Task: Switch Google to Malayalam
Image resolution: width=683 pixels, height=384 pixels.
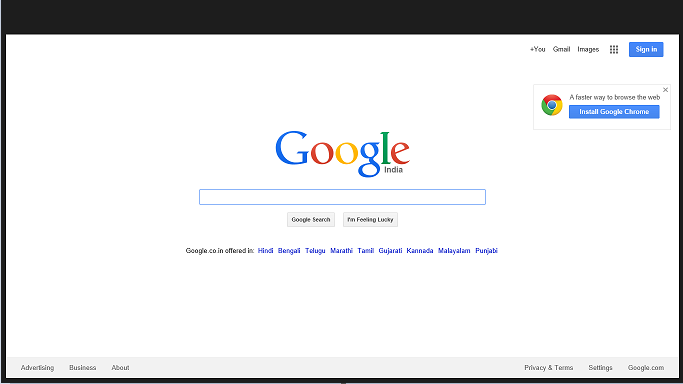Action: (454, 251)
